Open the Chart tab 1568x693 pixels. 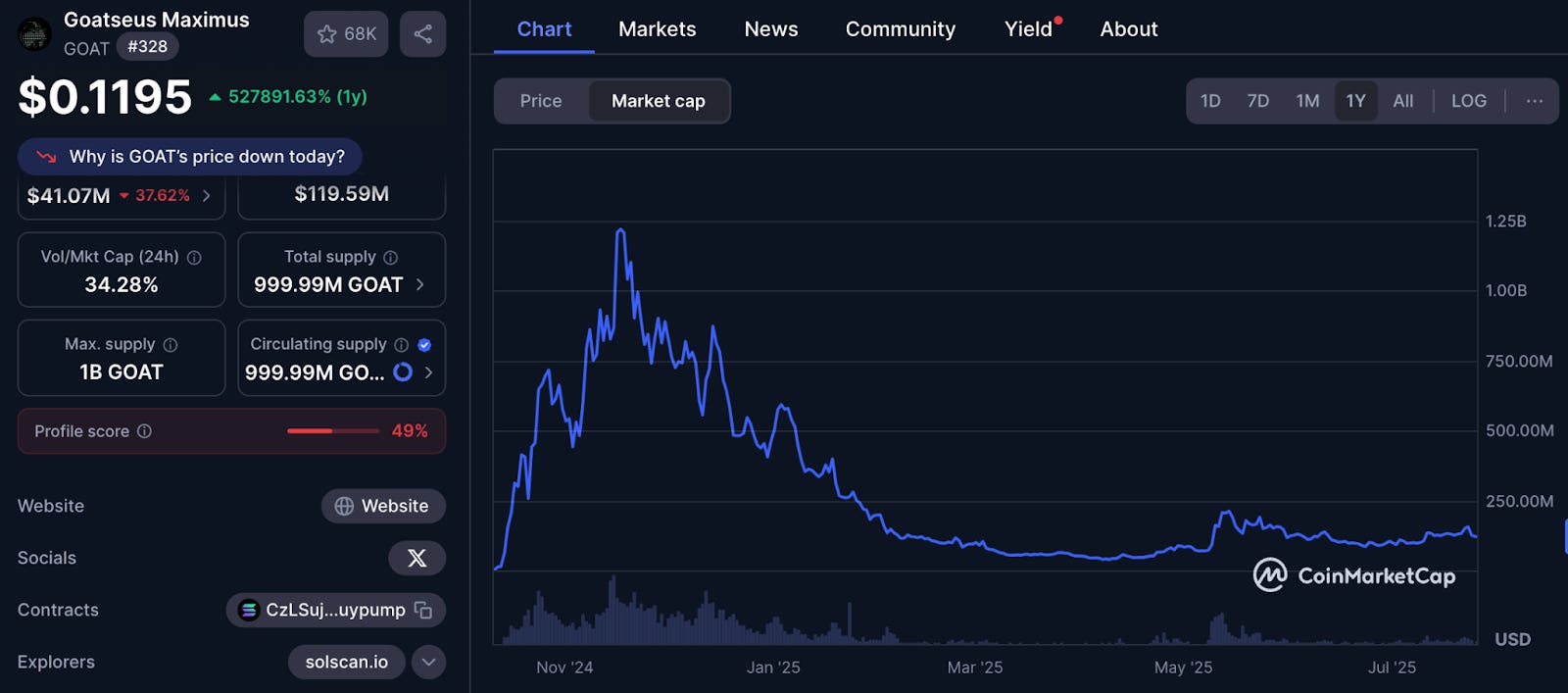coord(544,29)
